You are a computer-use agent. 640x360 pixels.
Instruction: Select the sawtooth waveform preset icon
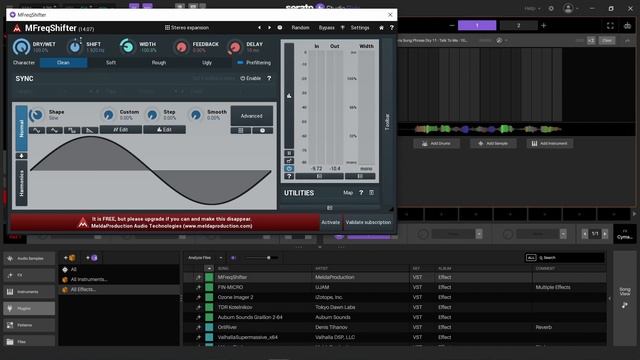click(x=89, y=130)
